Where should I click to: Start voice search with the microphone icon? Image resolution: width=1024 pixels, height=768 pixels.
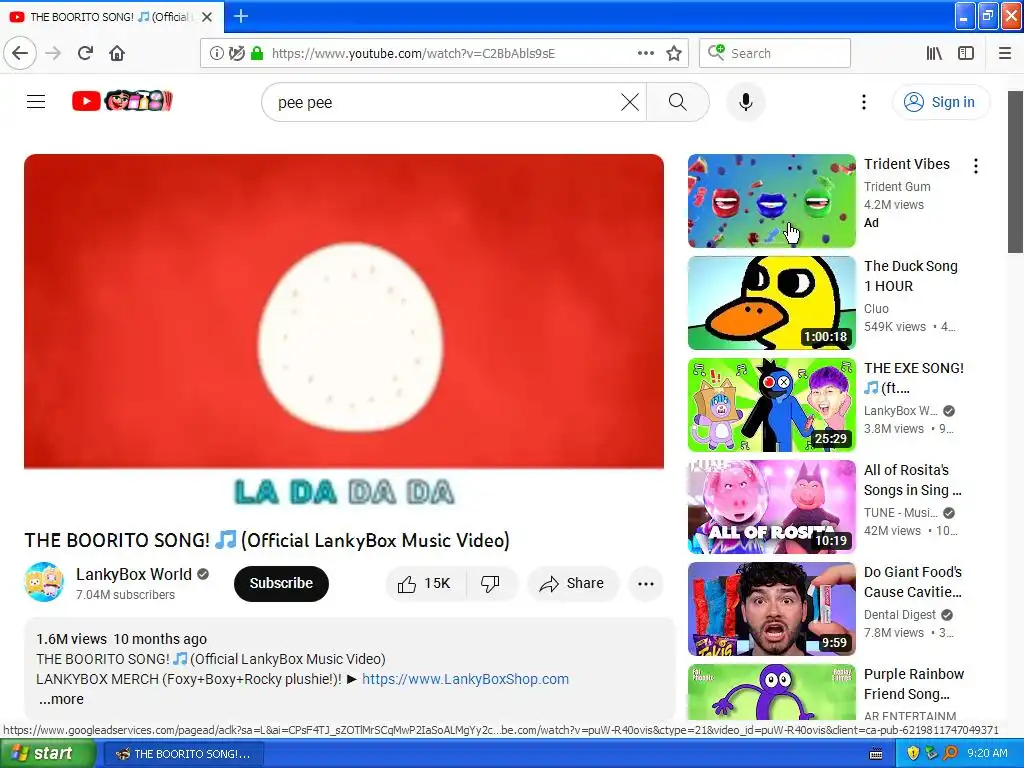tap(746, 102)
